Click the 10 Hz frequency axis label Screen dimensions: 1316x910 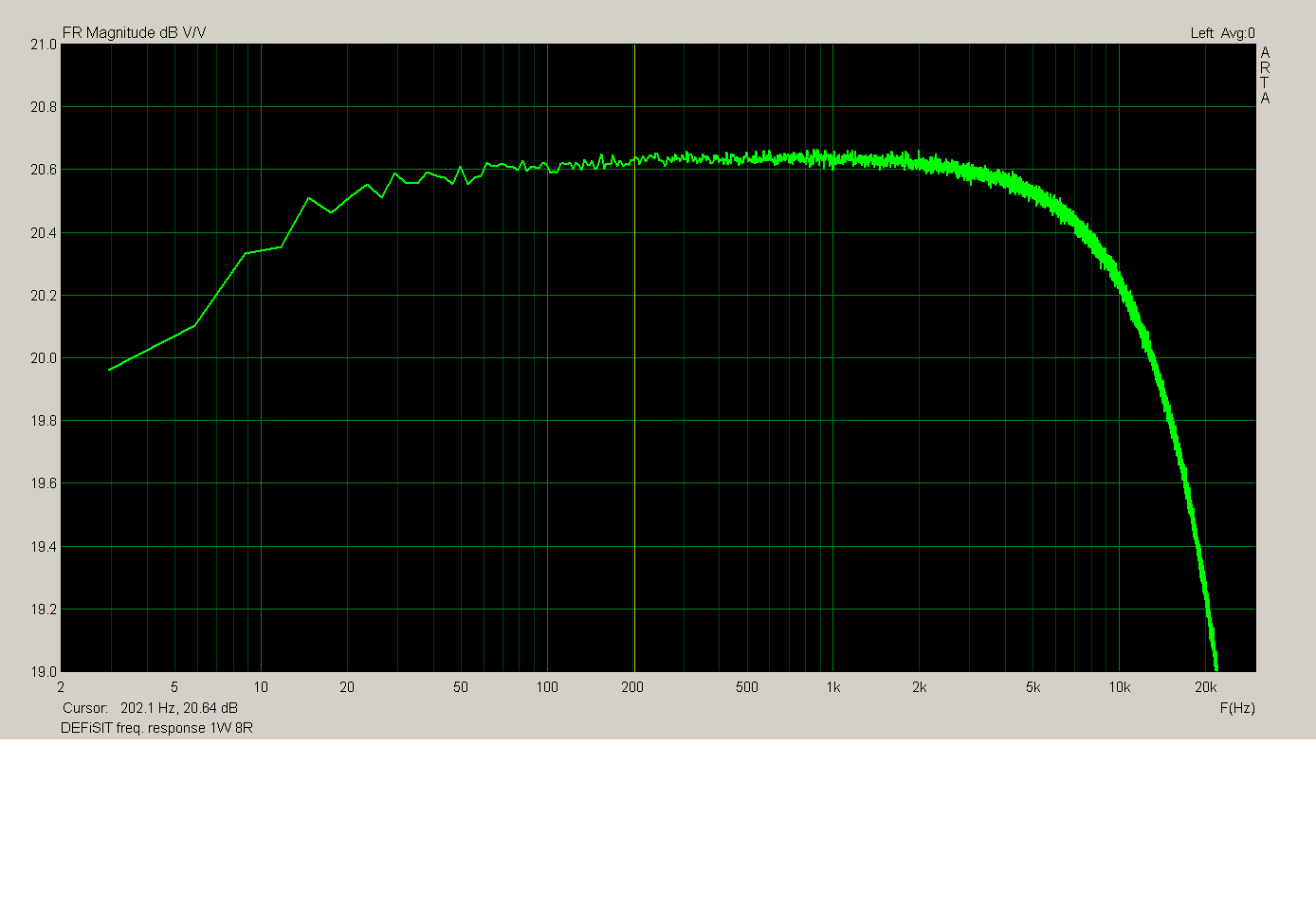pos(261,687)
